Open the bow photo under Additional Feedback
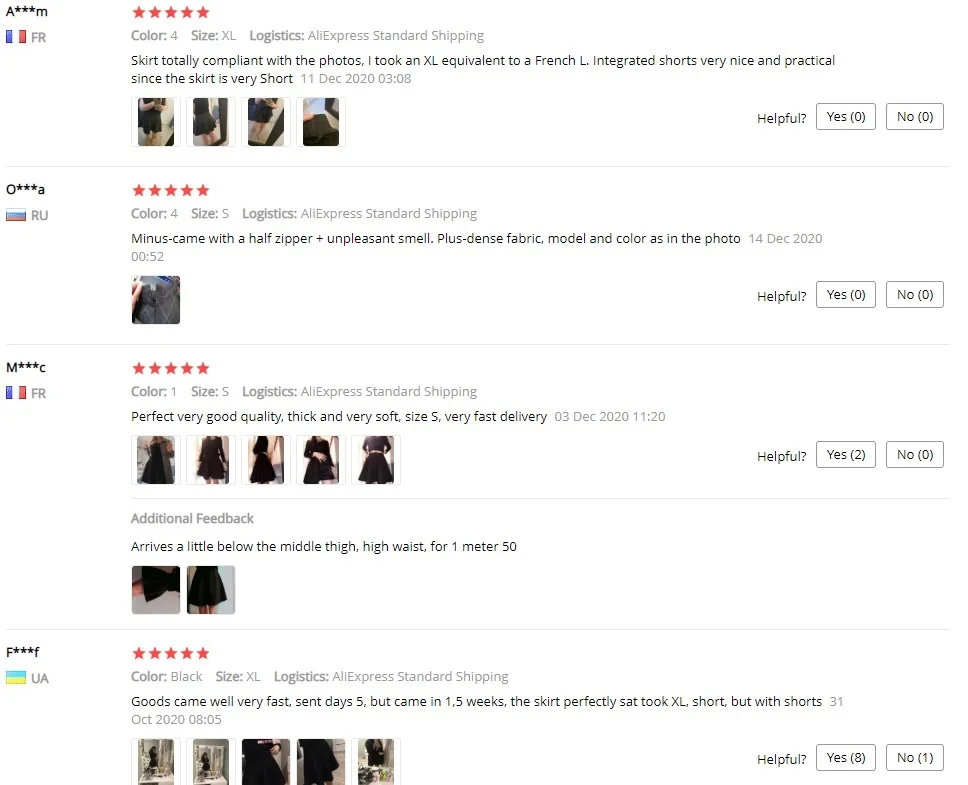The height and width of the screenshot is (785, 968). pyautogui.click(x=156, y=590)
